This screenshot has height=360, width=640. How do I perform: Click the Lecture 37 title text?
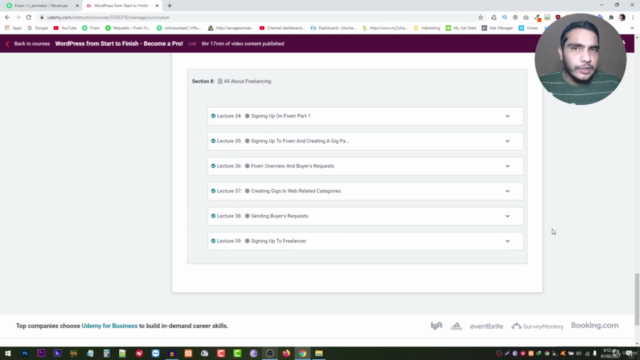pyautogui.click(x=296, y=191)
